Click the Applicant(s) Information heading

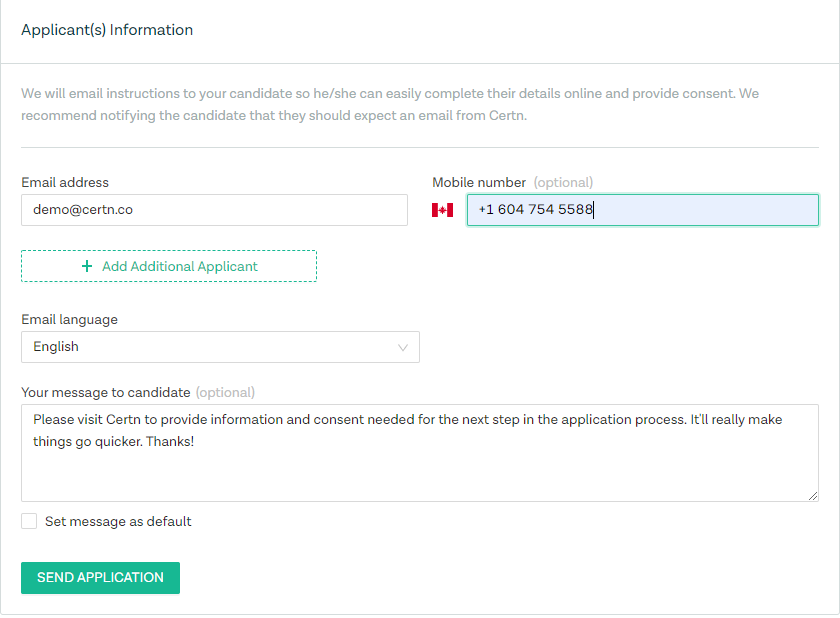tap(107, 30)
